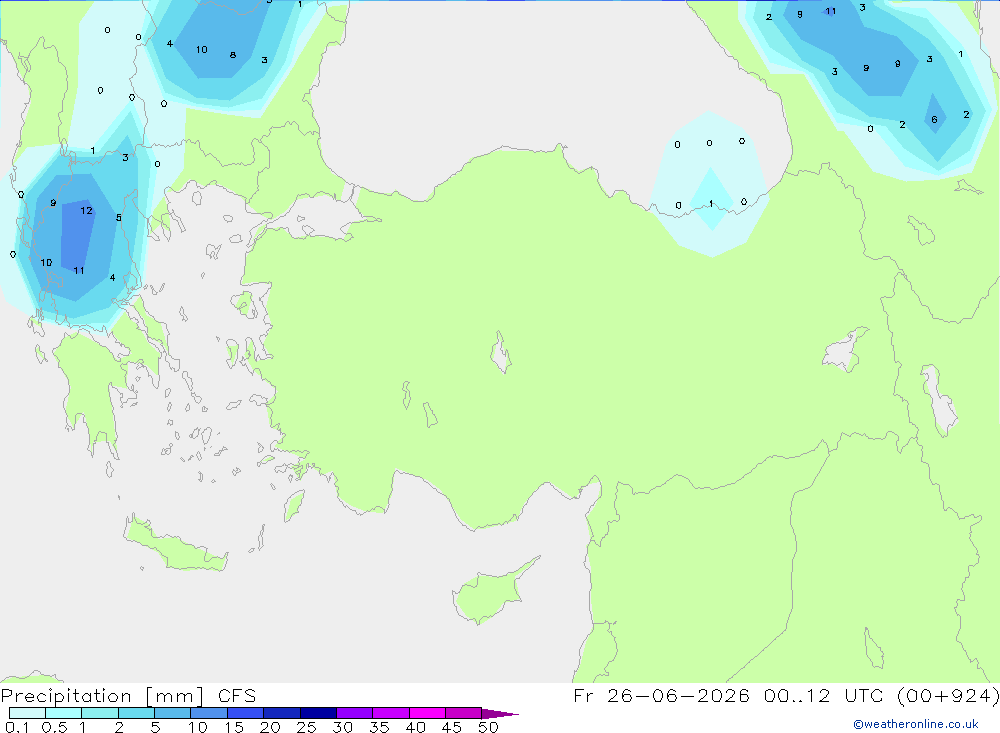
Task: Click the '35' legend scale label
Action: coord(379,727)
